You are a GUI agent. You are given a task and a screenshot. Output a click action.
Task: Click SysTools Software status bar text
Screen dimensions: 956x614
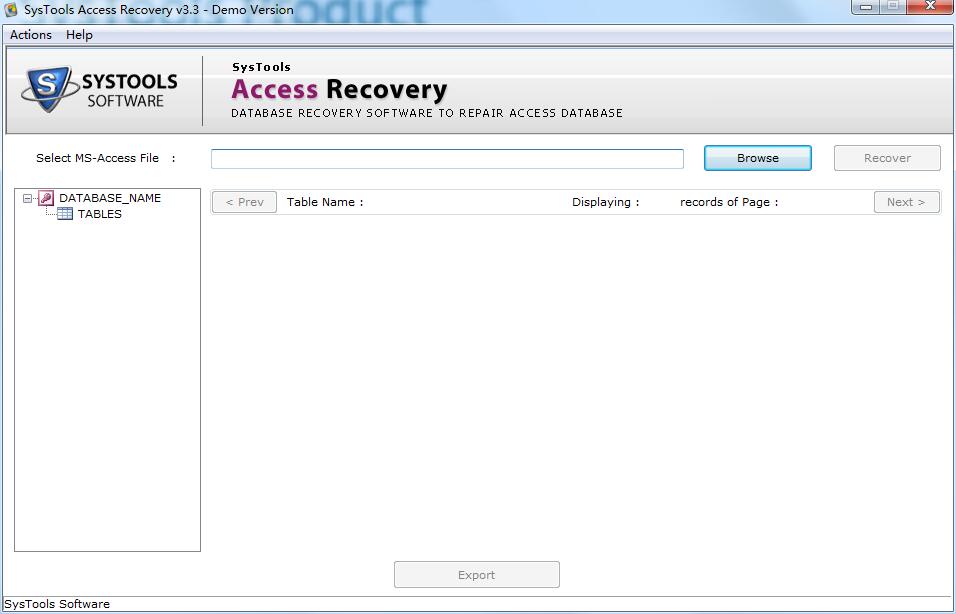click(x=57, y=604)
